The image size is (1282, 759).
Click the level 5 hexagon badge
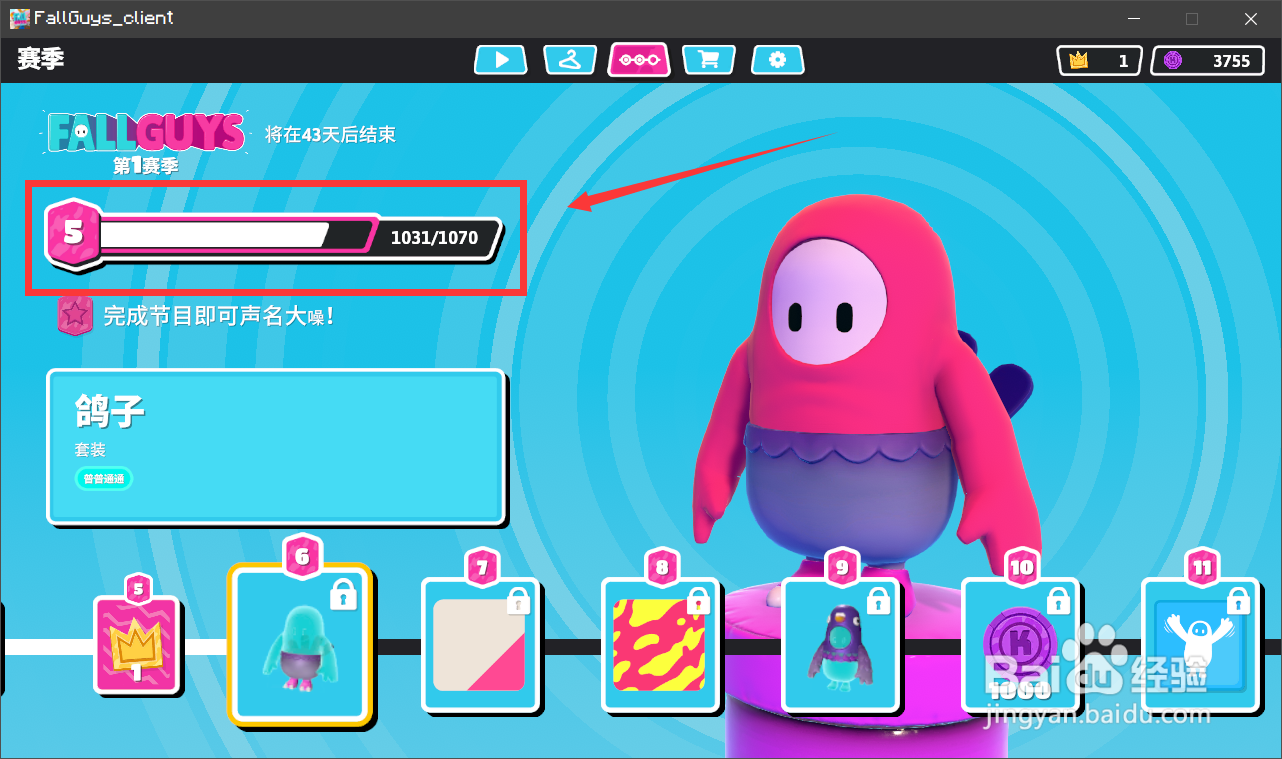point(74,234)
